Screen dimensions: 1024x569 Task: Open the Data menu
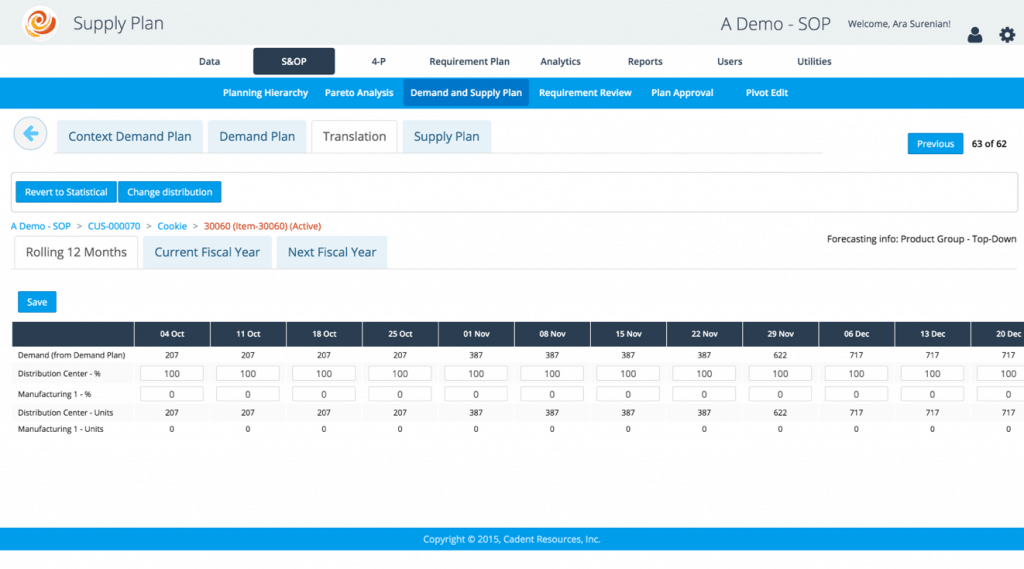(x=209, y=61)
